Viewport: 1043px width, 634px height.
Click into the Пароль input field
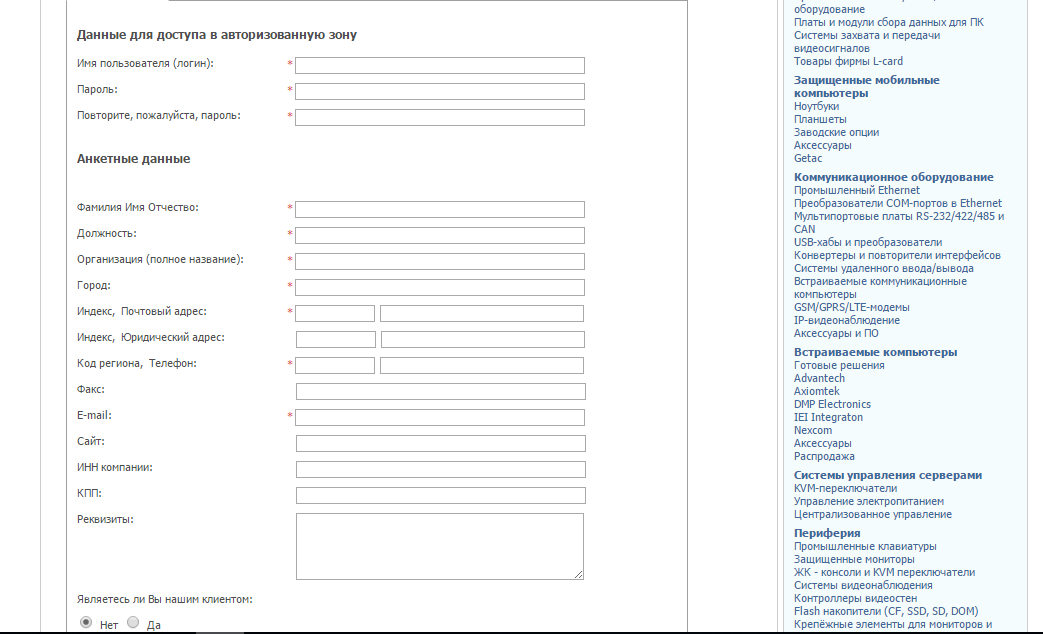440,91
